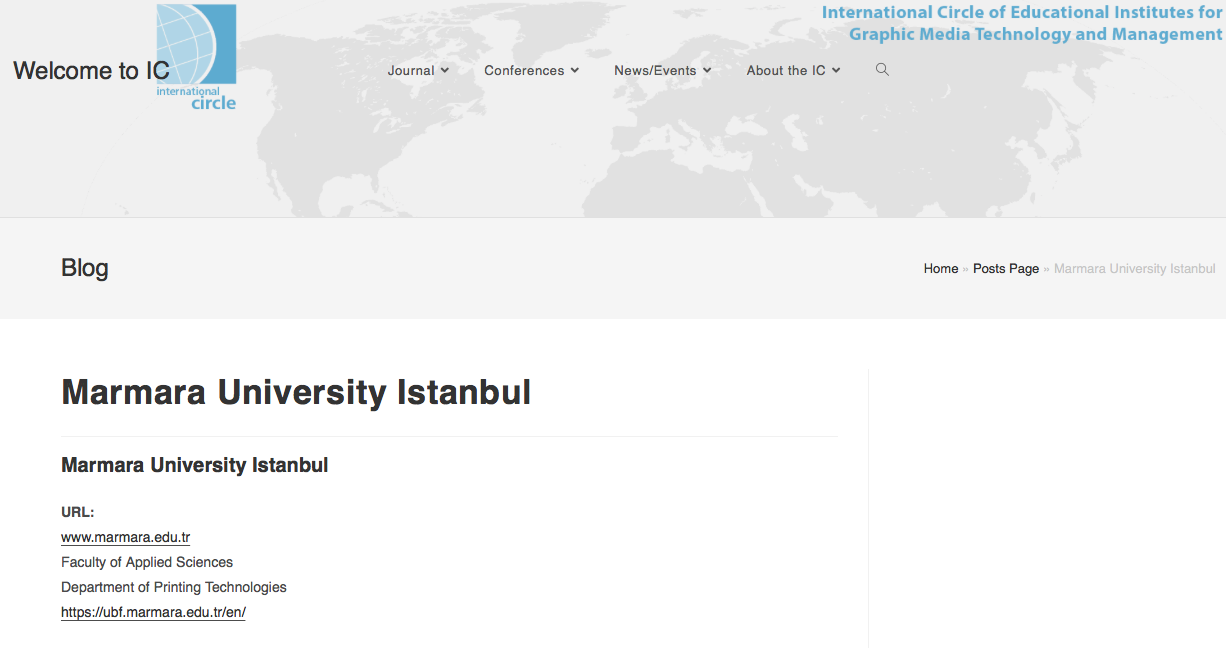Click Faculty of Applied Sciences text
Screen dimensions: 1226x648
(147, 562)
